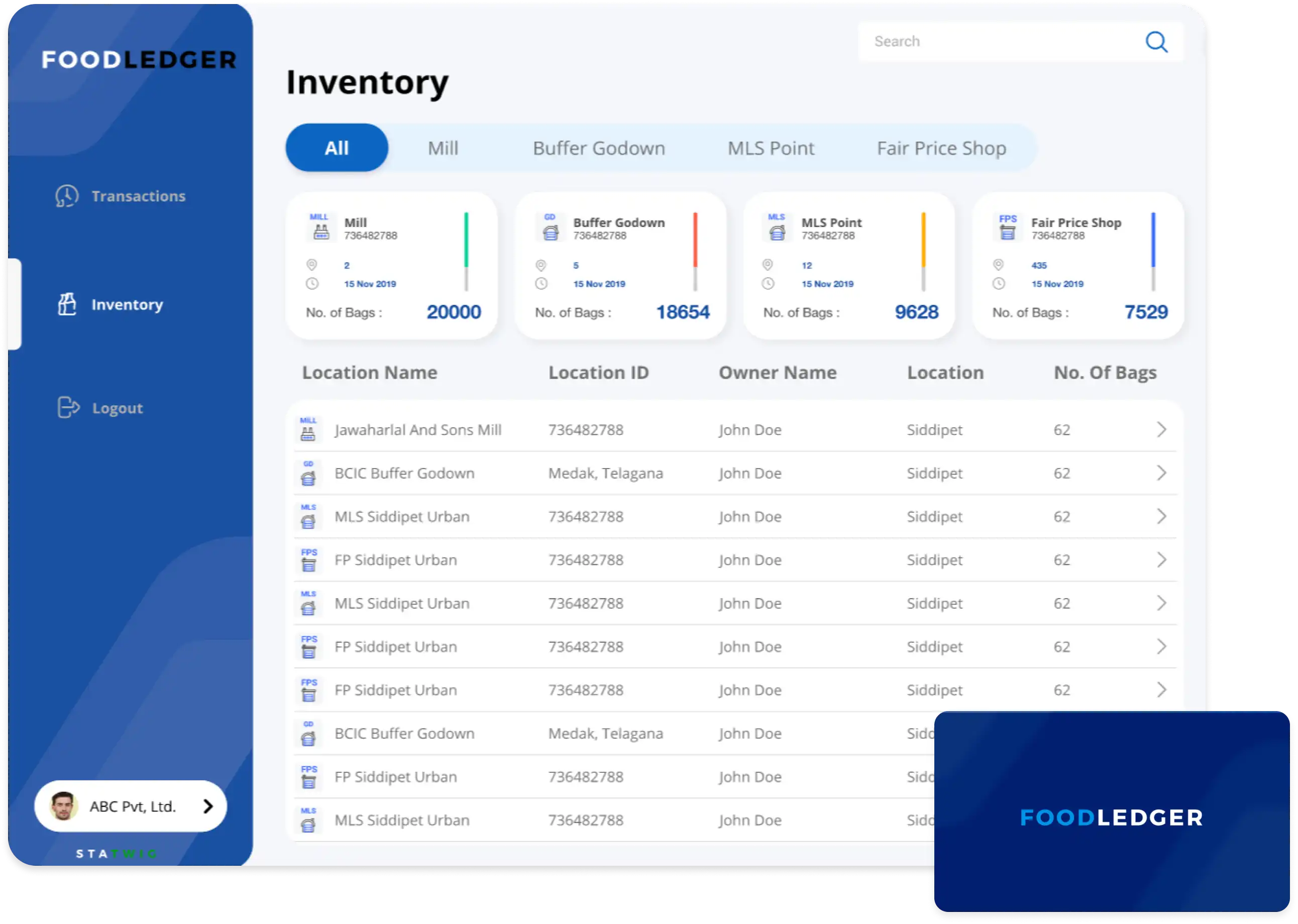Click the Owner Name column header
The image size is (1298, 924).
778,373
